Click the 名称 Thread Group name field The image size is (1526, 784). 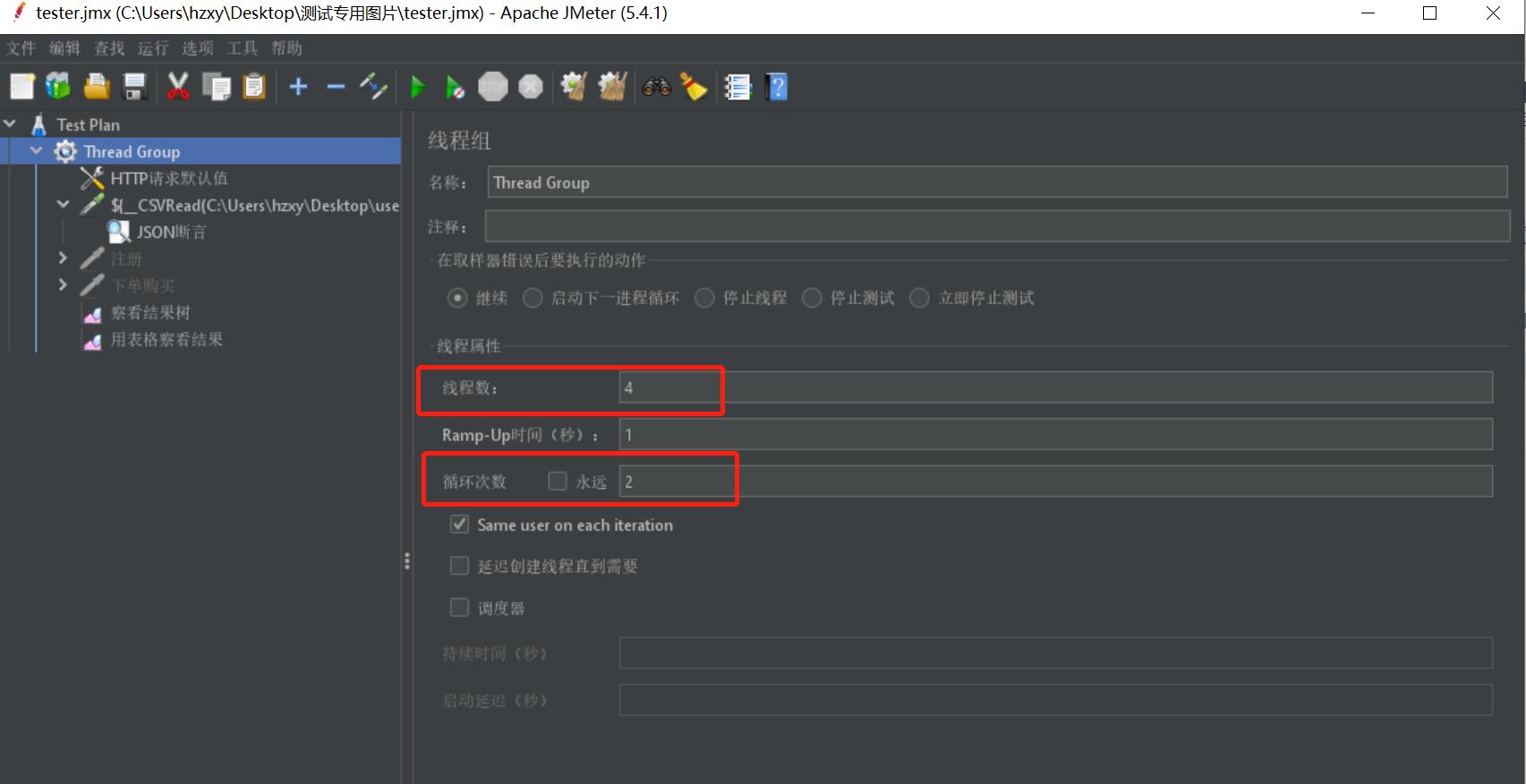pyautogui.click(x=997, y=183)
